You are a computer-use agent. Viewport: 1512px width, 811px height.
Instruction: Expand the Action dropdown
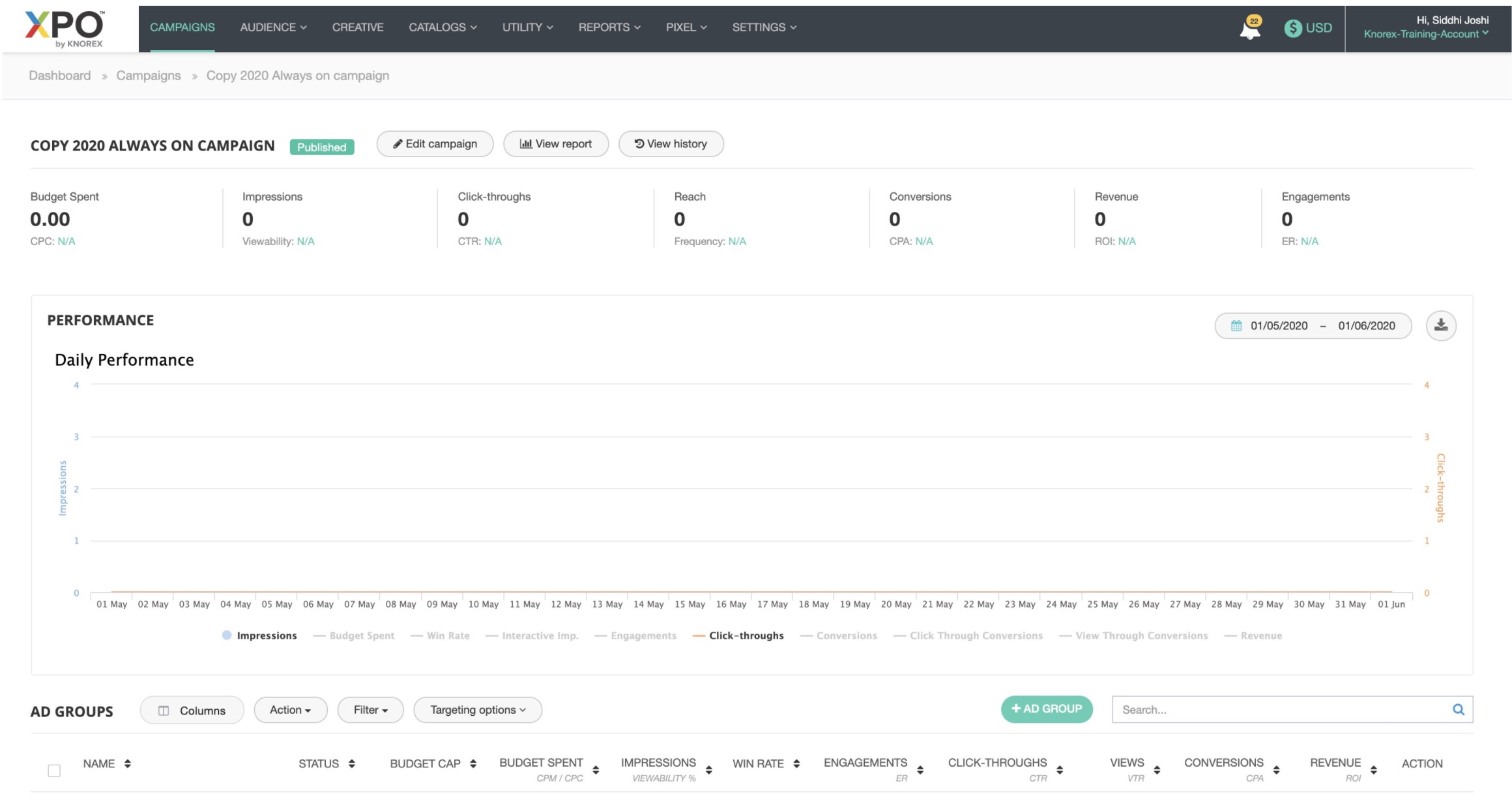[x=290, y=710]
